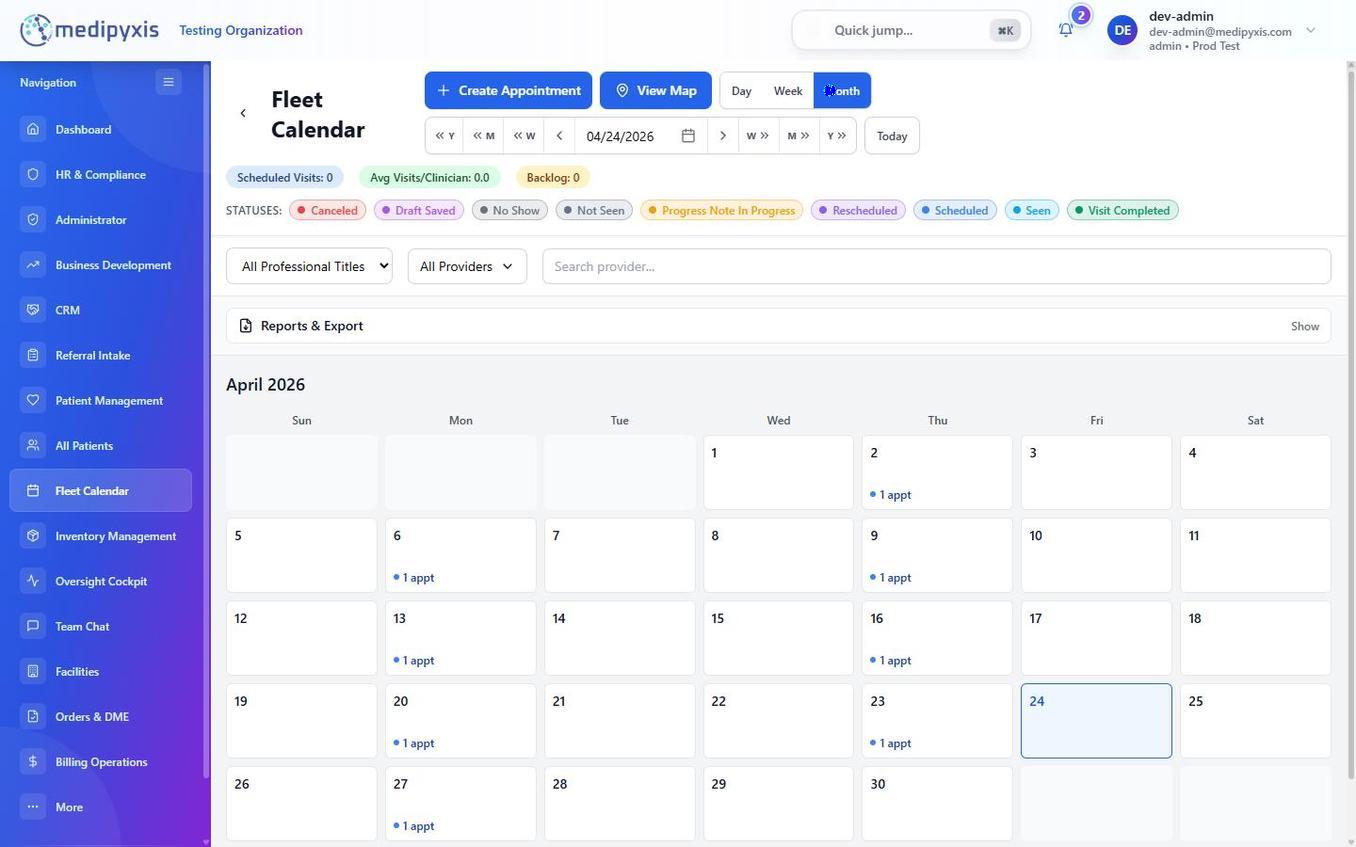The height and width of the screenshot is (847, 1356).
Task: Open the 1 appt entry on April 27
Action: tap(414, 827)
